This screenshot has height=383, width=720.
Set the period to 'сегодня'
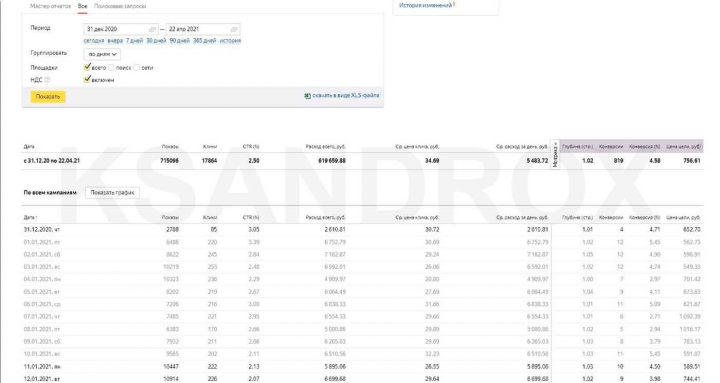(x=94, y=41)
